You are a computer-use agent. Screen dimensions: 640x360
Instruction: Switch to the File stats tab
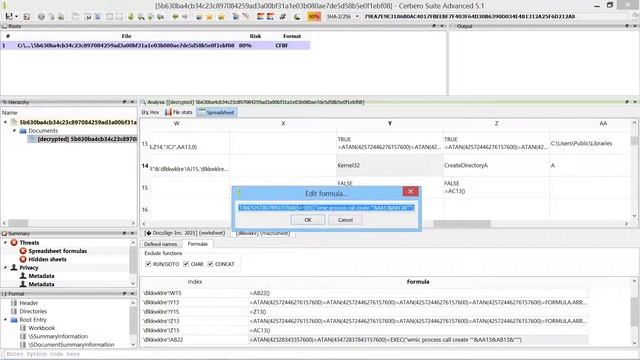178,112
